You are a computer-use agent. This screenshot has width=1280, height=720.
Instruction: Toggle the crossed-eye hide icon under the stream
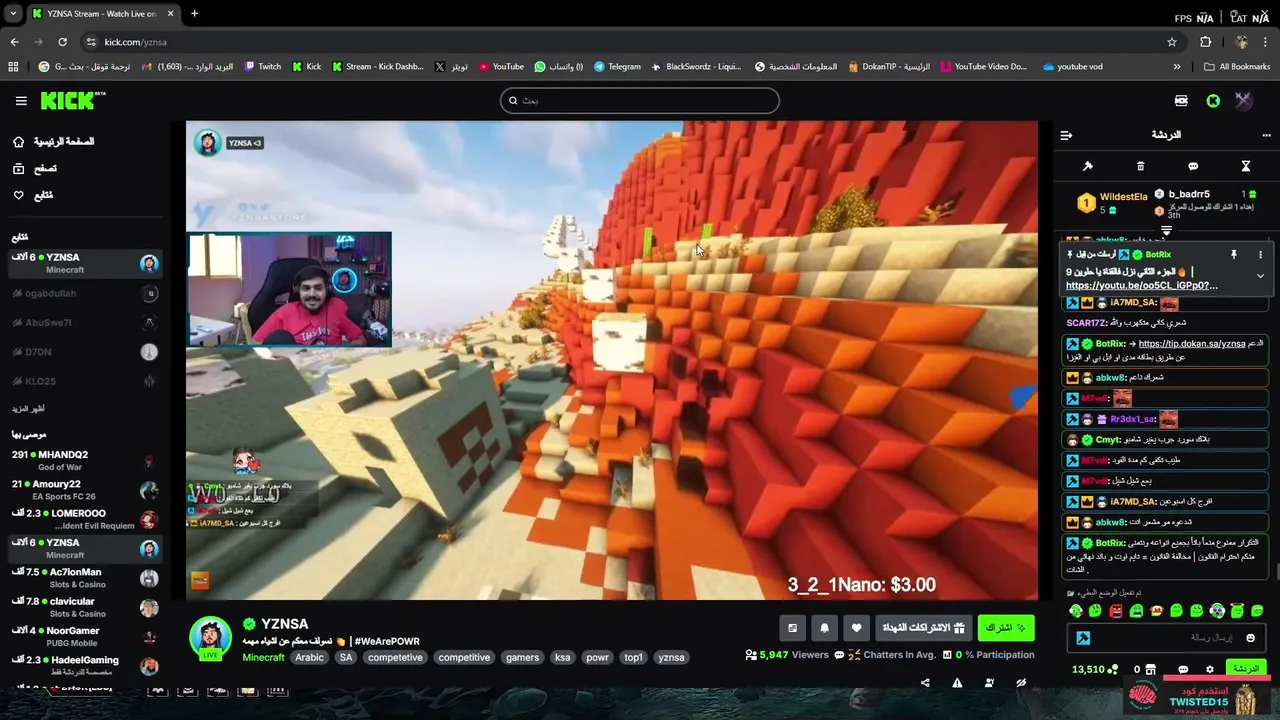pyautogui.click(x=1021, y=684)
